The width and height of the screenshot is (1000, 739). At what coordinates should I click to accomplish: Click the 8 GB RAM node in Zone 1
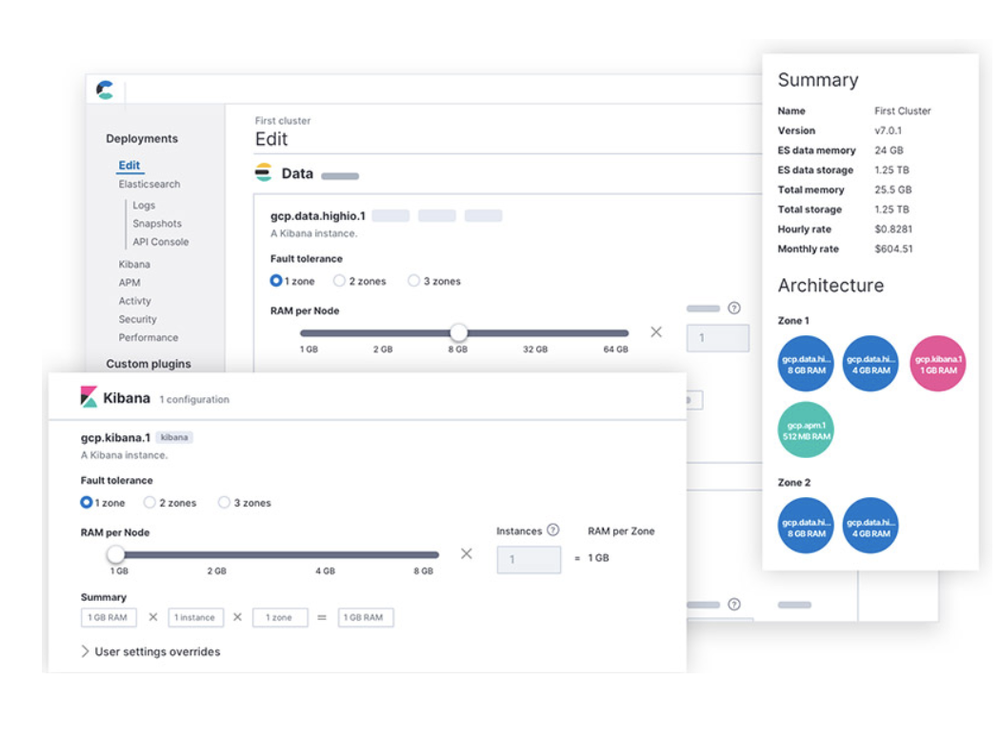tap(806, 363)
